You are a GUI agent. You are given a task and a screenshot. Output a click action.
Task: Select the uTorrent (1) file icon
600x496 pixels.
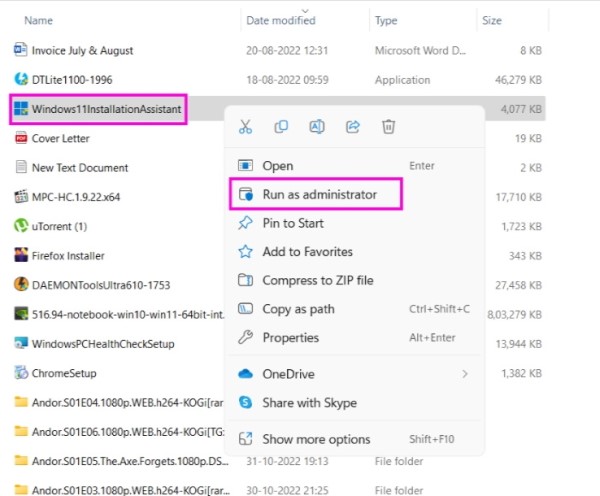click(21, 226)
